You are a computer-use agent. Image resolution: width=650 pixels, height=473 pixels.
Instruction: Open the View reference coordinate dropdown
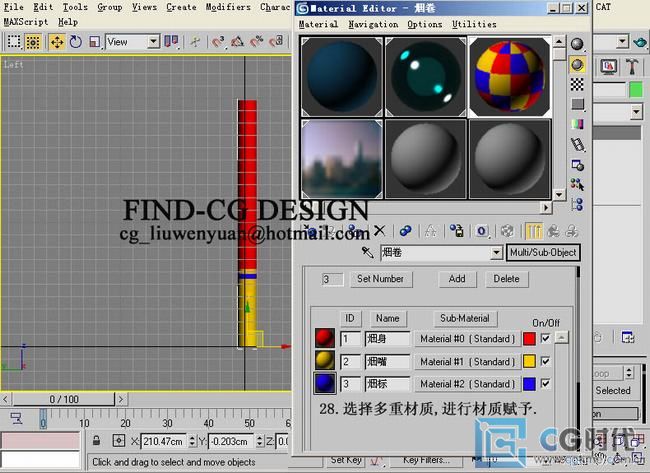click(132, 42)
